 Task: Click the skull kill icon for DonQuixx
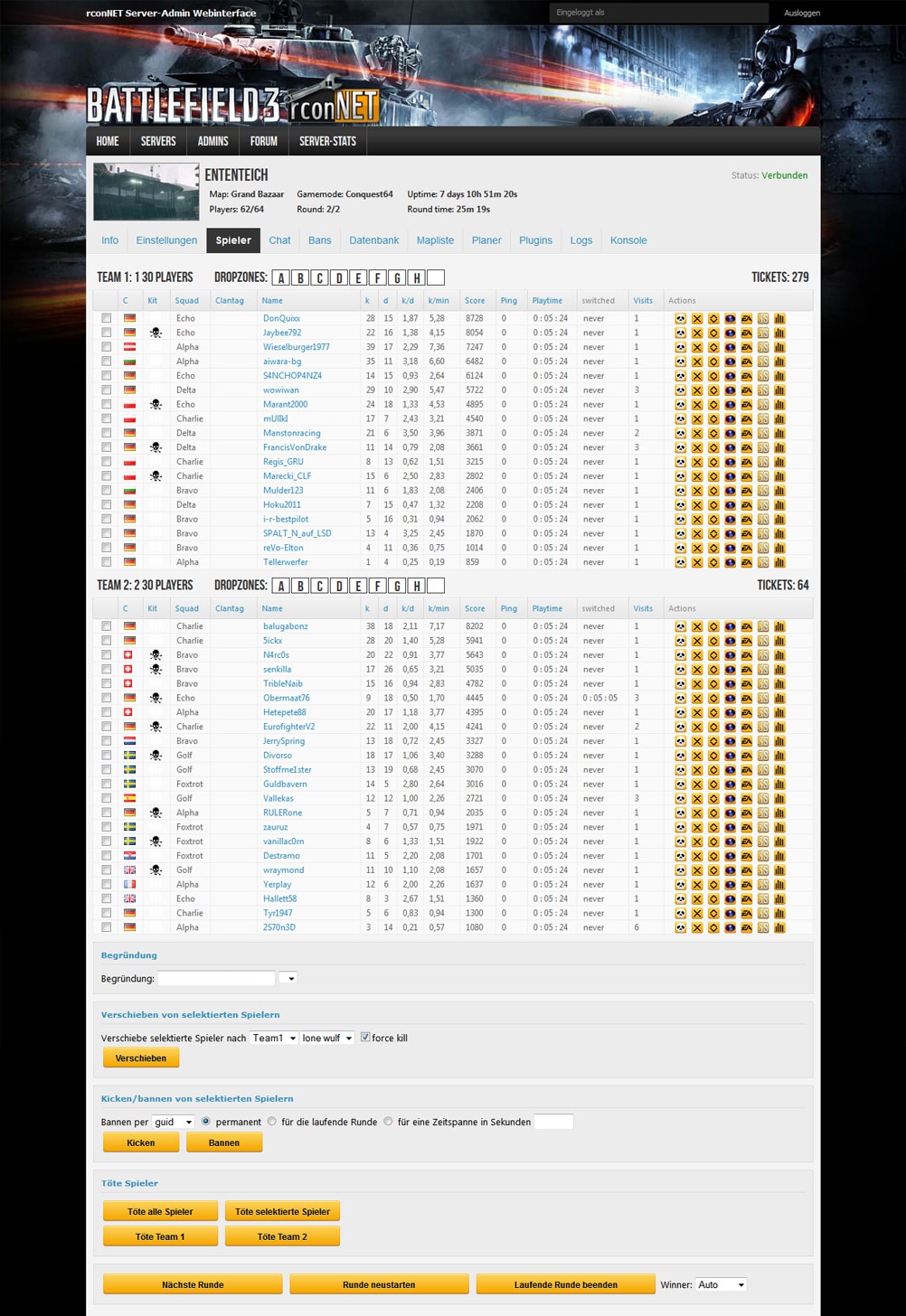click(x=680, y=319)
